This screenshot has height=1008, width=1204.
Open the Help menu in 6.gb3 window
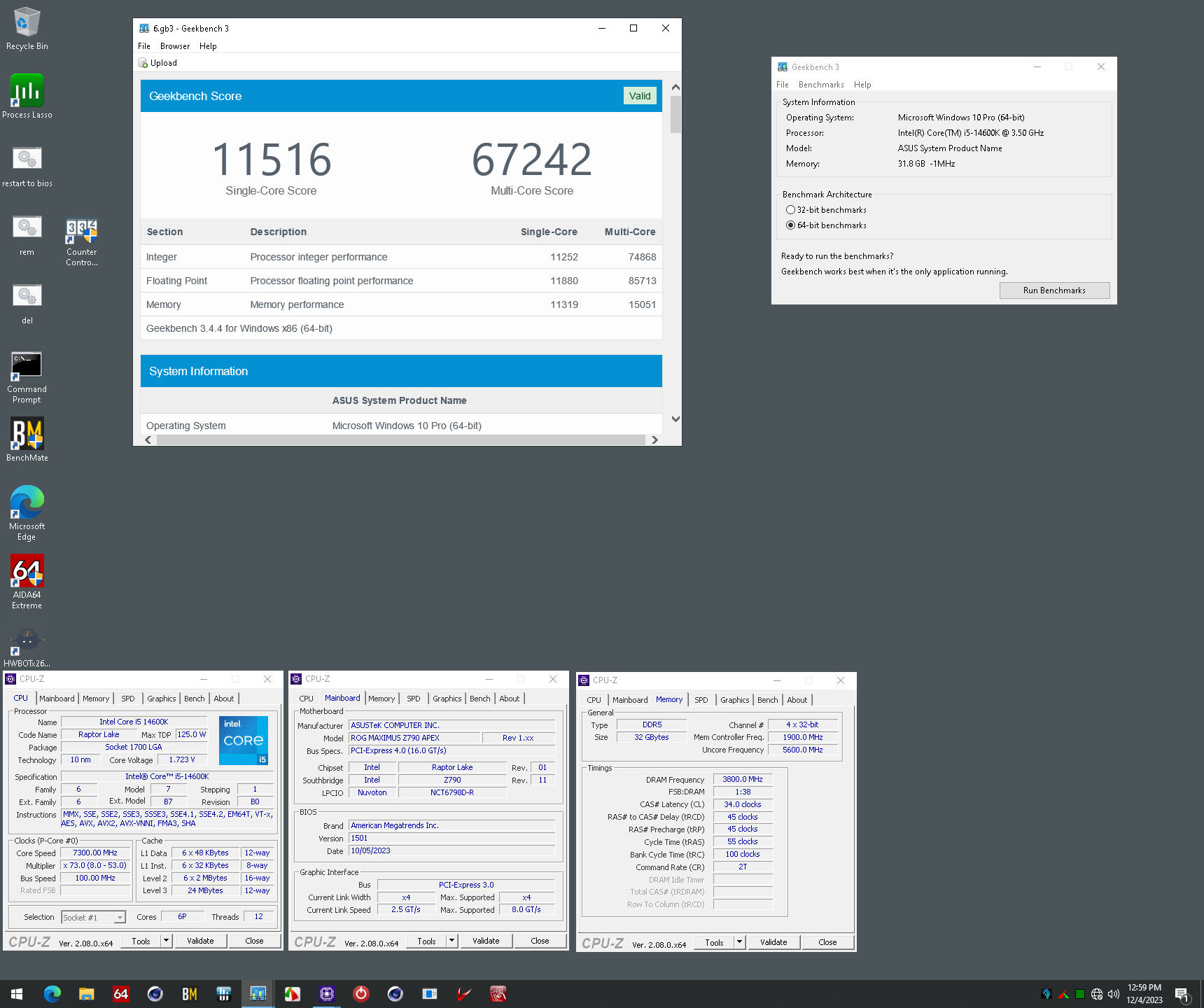(x=208, y=46)
